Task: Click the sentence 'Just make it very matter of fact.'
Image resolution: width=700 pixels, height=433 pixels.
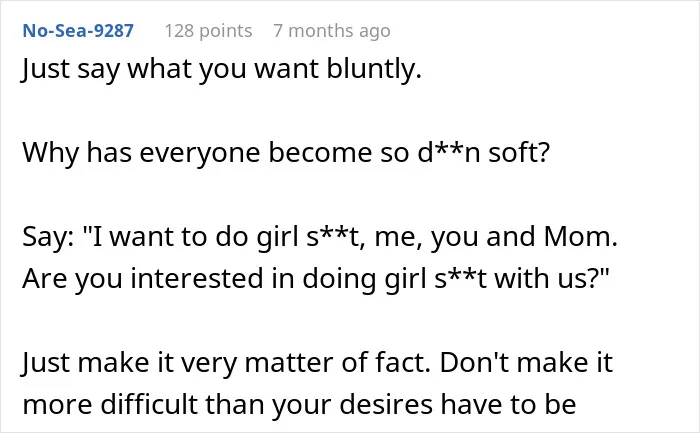Action: pos(226,362)
